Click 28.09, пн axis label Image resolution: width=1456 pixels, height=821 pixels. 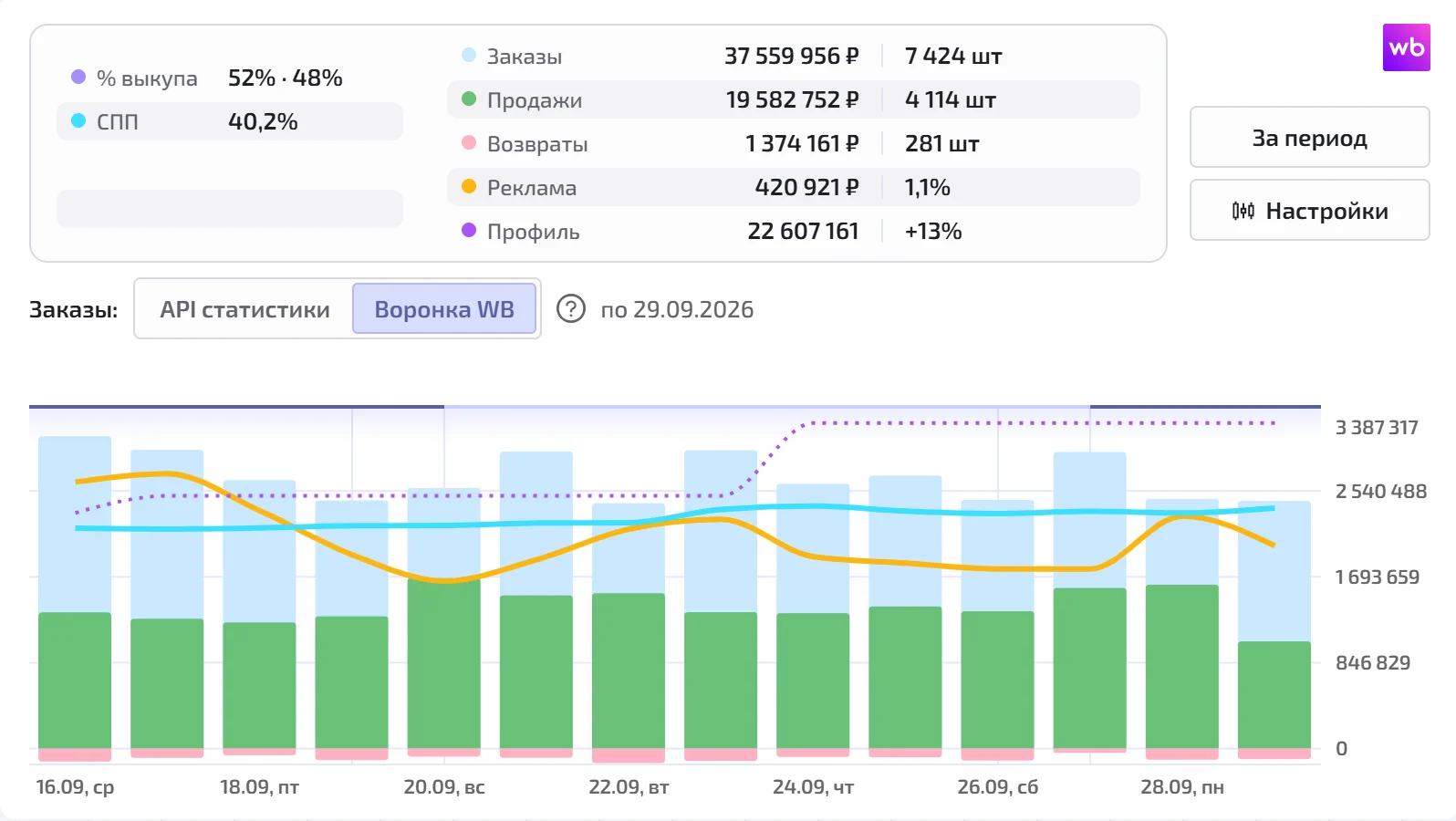tap(1182, 786)
